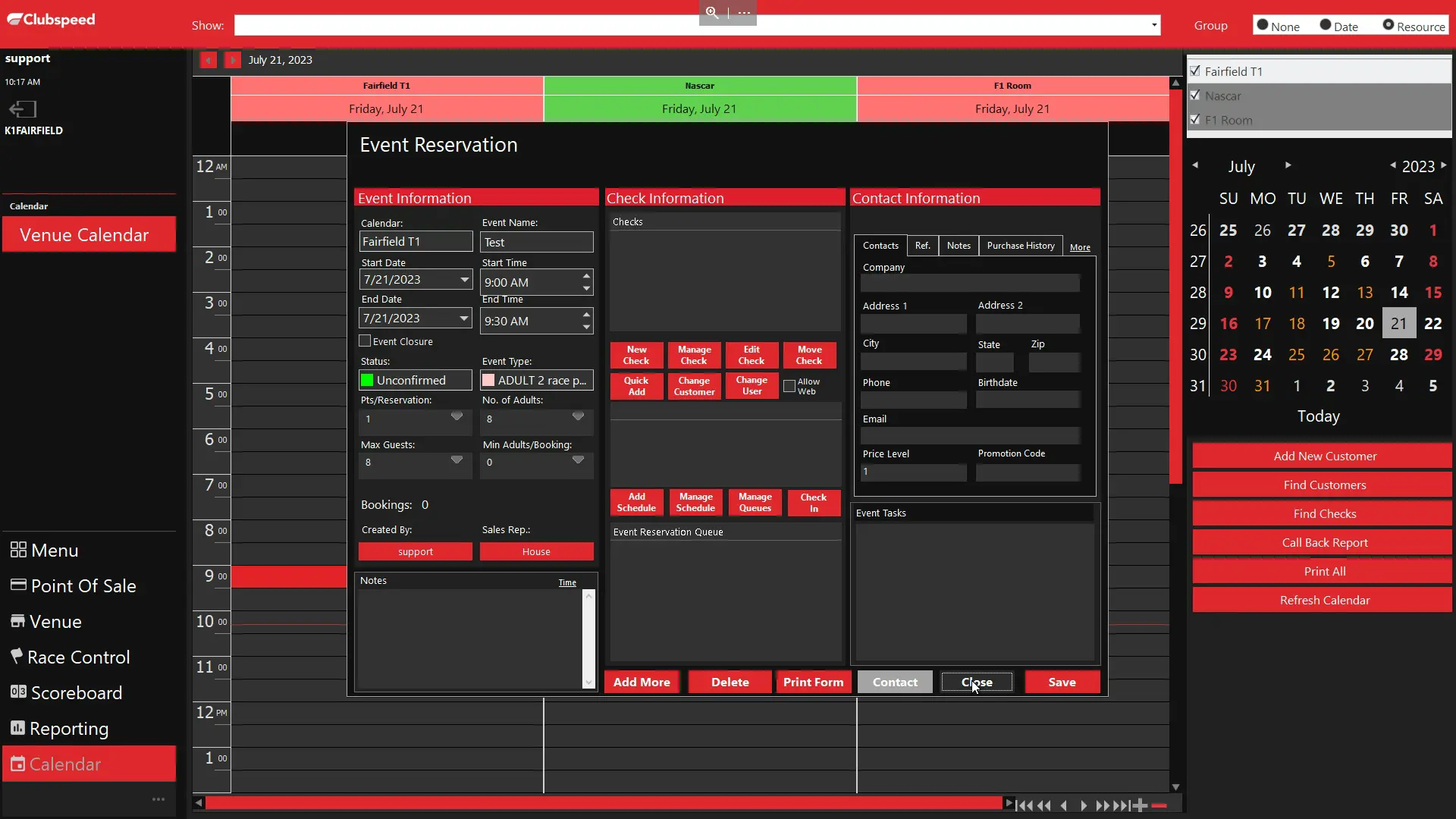Expand the Max Guests dropdown
This screenshot has width=1456, height=819.
(x=457, y=460)
